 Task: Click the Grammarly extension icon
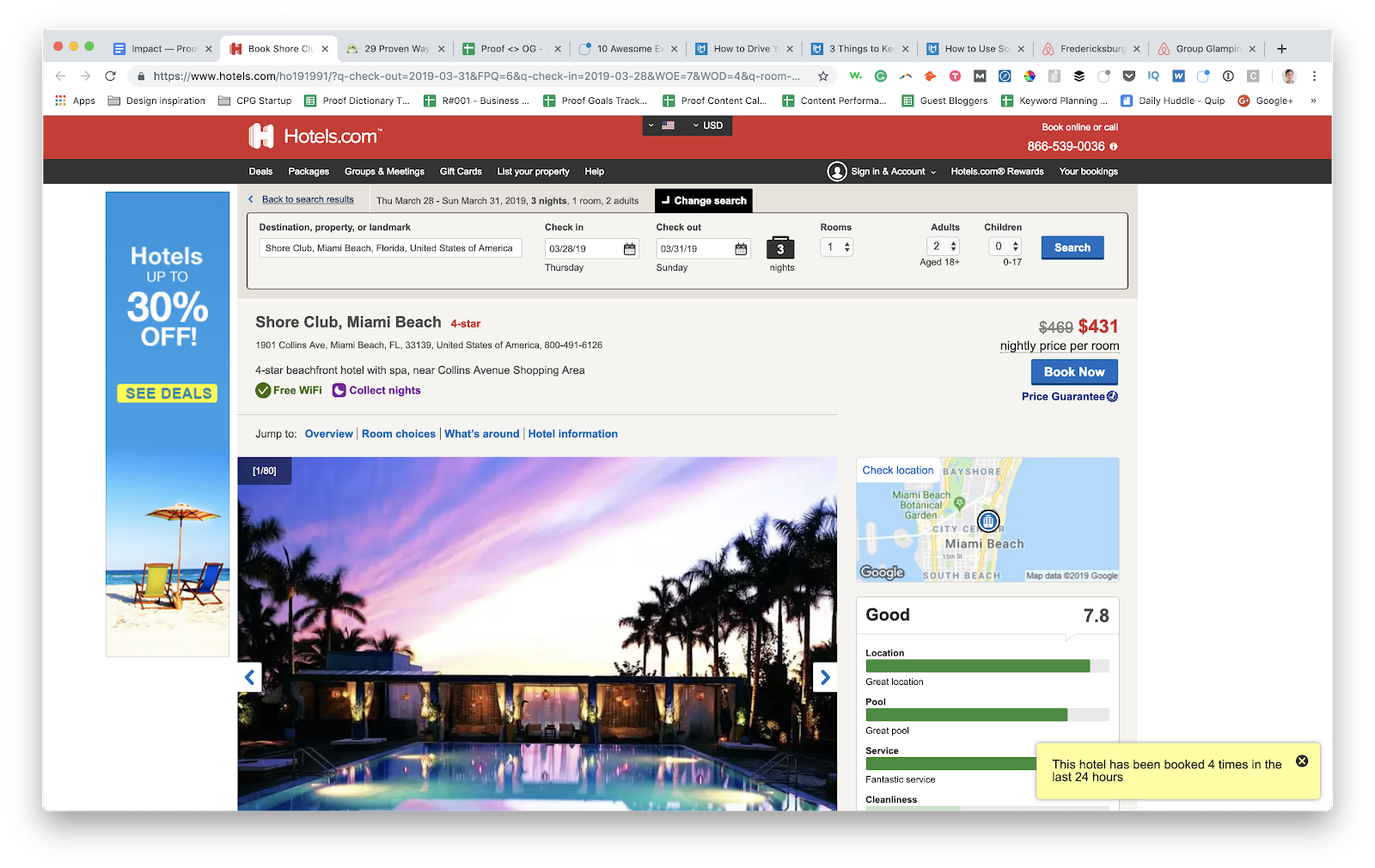(x=881, y=76)
